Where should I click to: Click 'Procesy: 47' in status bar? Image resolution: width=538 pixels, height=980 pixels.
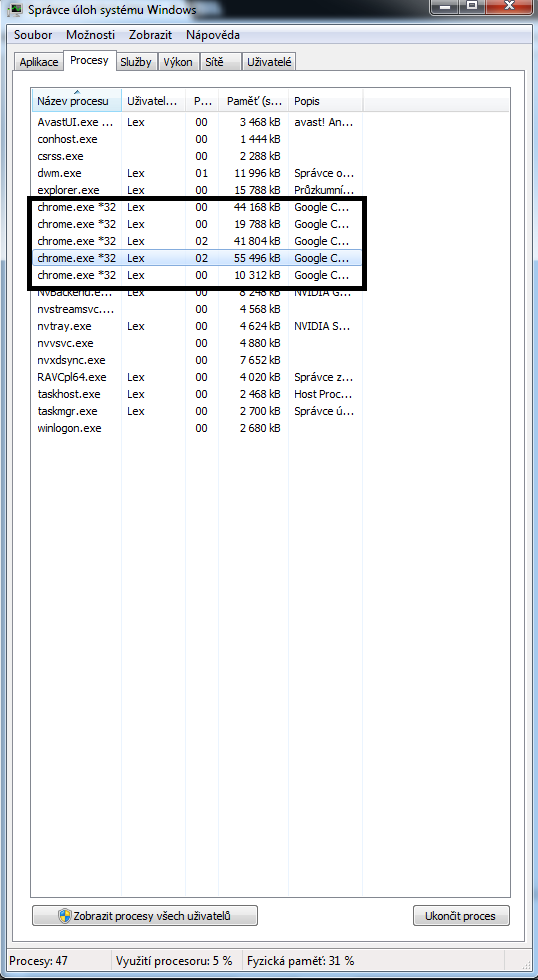pos(37,961)
